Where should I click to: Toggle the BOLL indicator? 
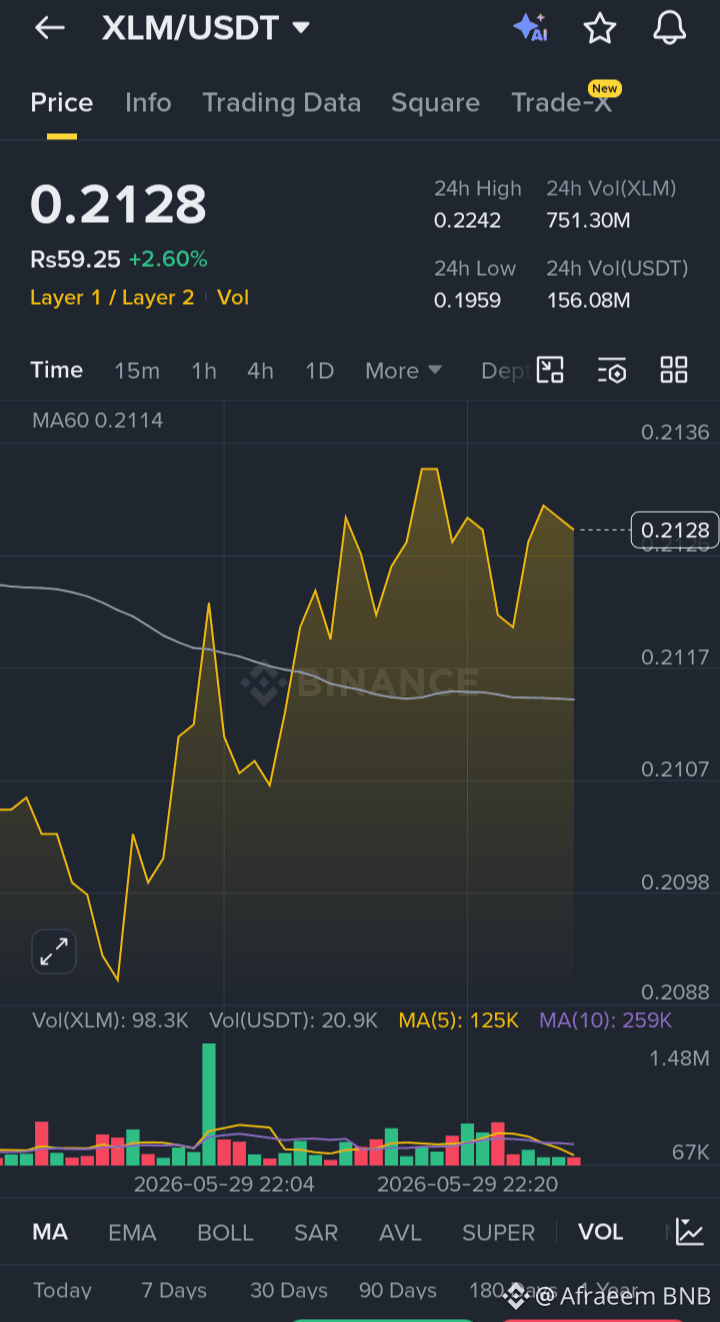coord(225,1233)
